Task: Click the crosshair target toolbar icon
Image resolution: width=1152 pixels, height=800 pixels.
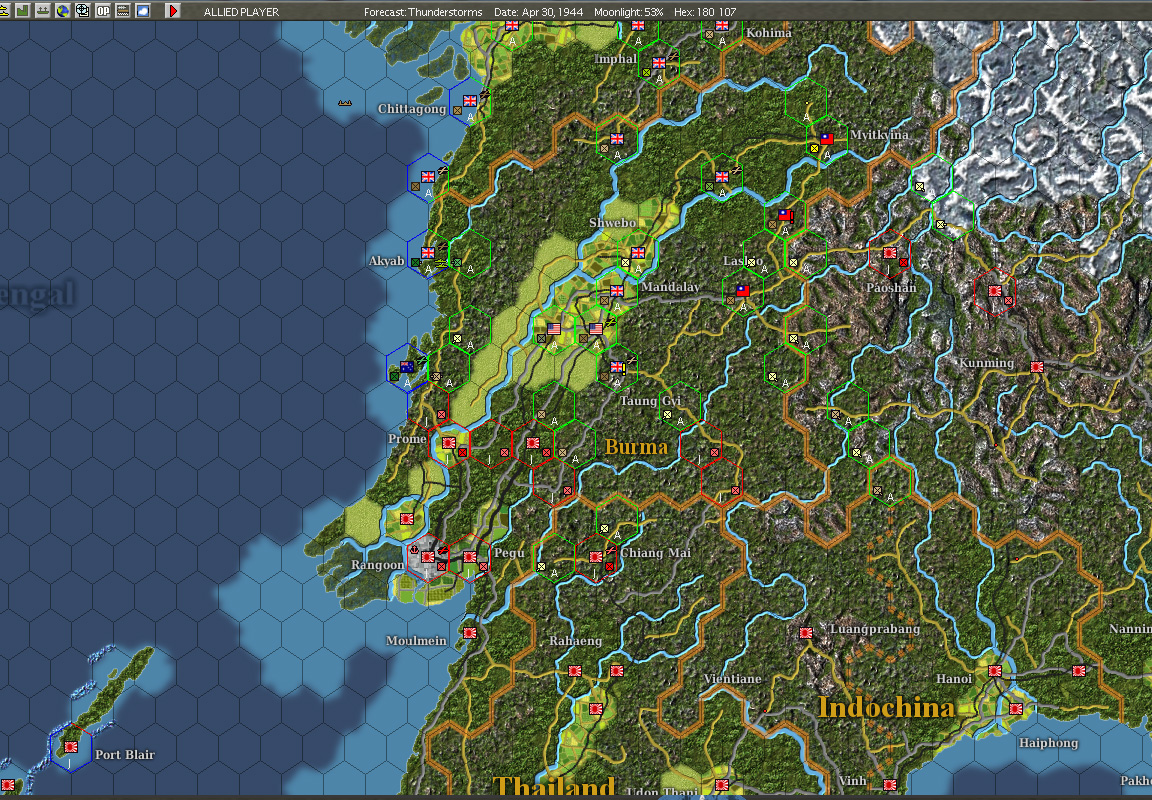Action: (83, 11)
